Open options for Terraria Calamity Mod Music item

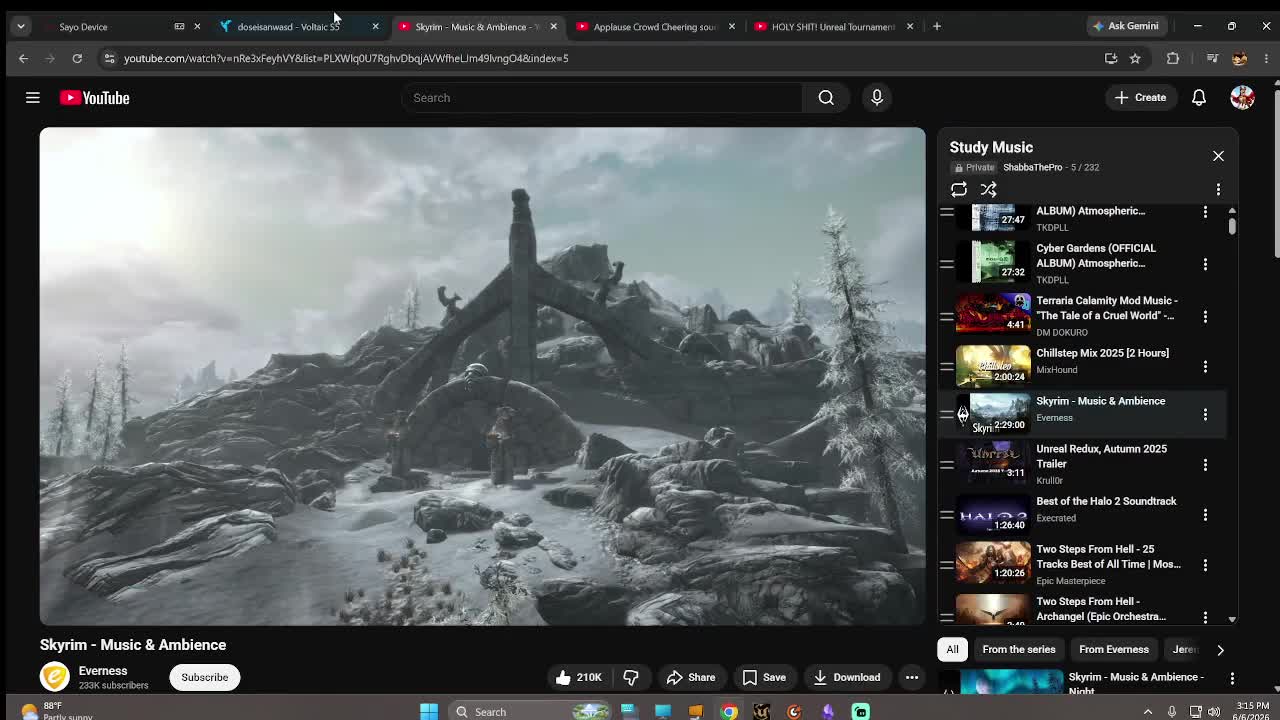pyautogui.click(x=1205, y=316)
